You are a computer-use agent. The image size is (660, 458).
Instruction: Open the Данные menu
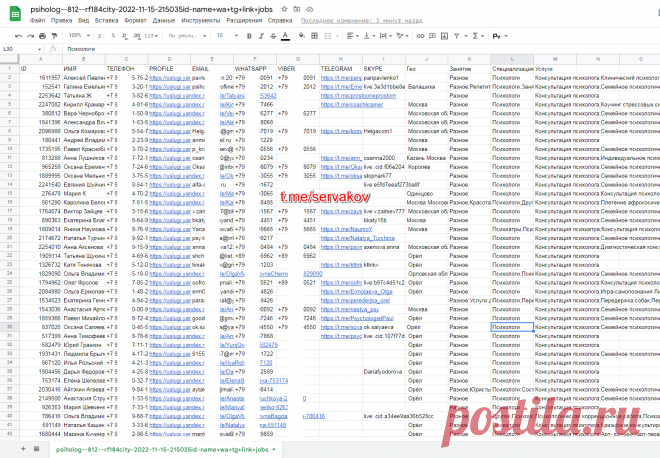pos(164,21)
